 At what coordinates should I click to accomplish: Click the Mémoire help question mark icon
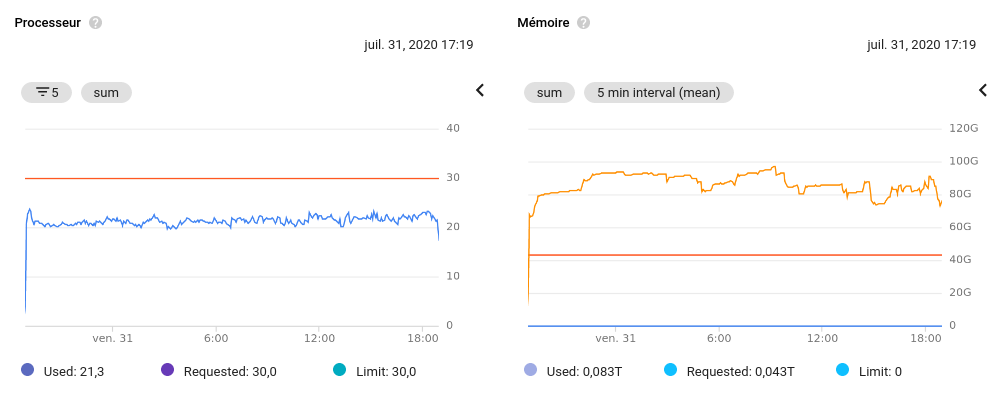[x=584, y=22]
